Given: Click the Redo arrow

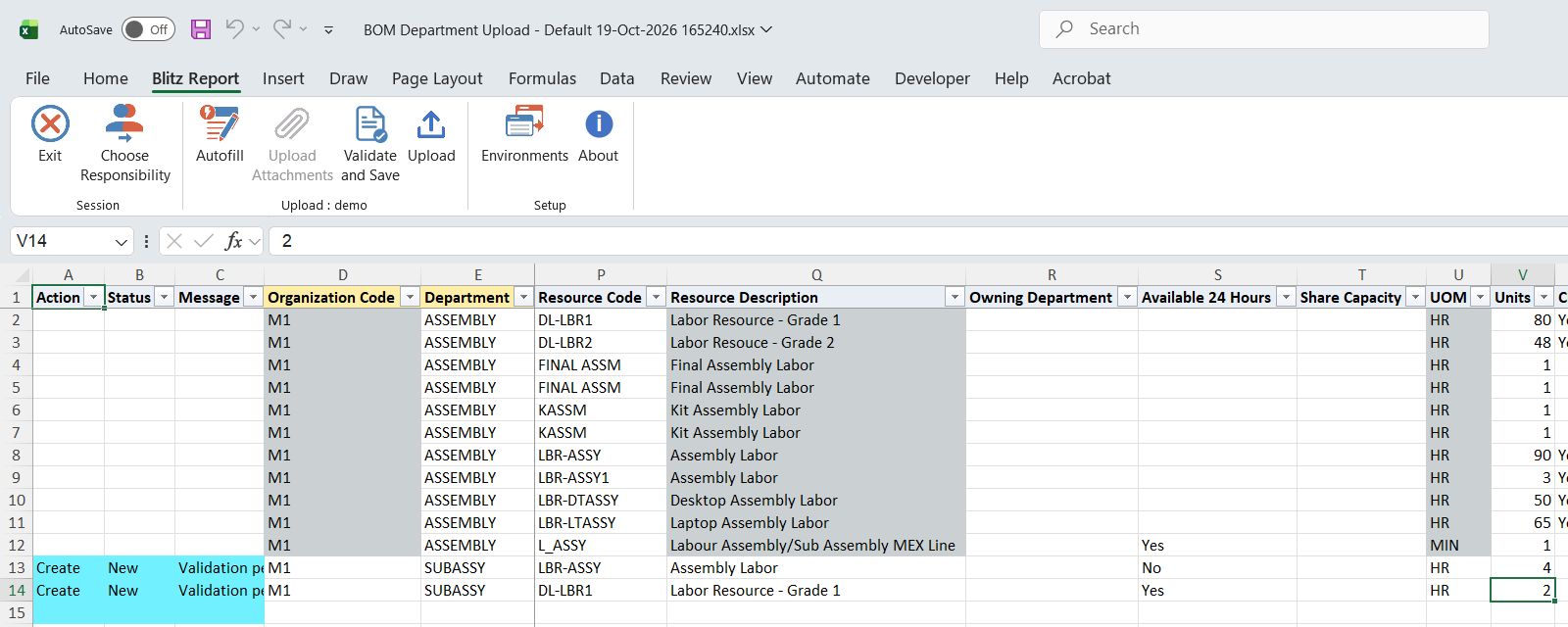Looking at the screenshot, I should point(282,29).
